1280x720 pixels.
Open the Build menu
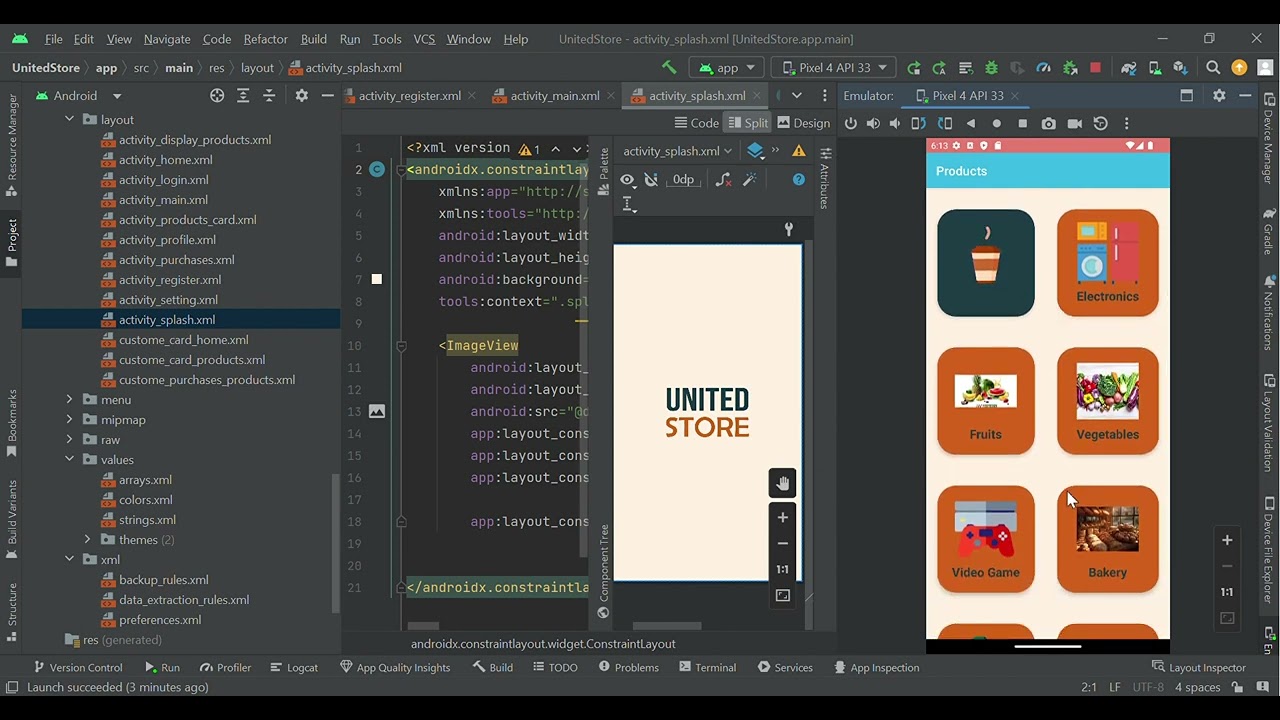[x=314, y=39]
